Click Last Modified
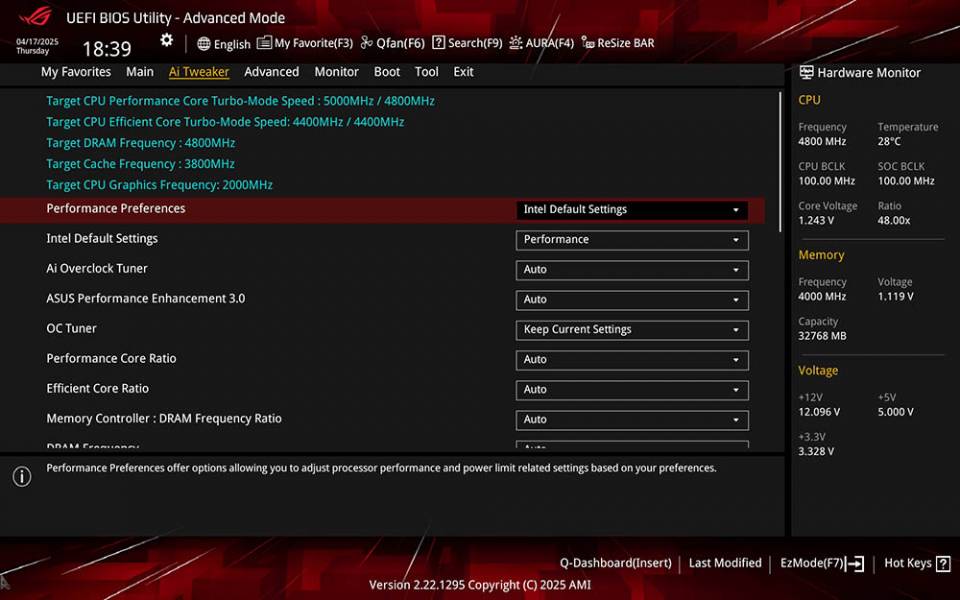This screenshot has width=960, height=600. [x=725, y=563]
